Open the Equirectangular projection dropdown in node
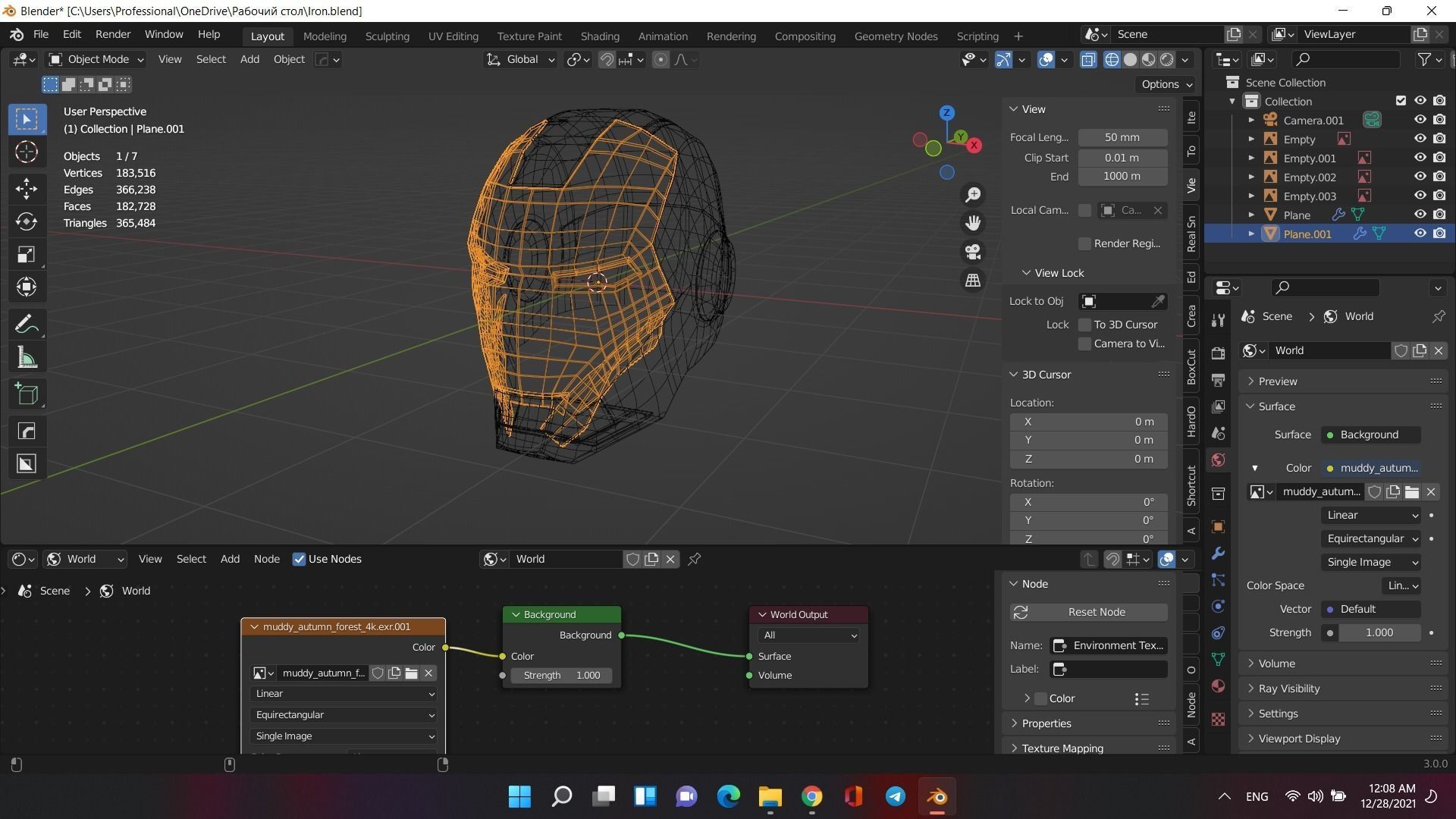Screen dimensions: 1456x819 [x=344, y=715]
